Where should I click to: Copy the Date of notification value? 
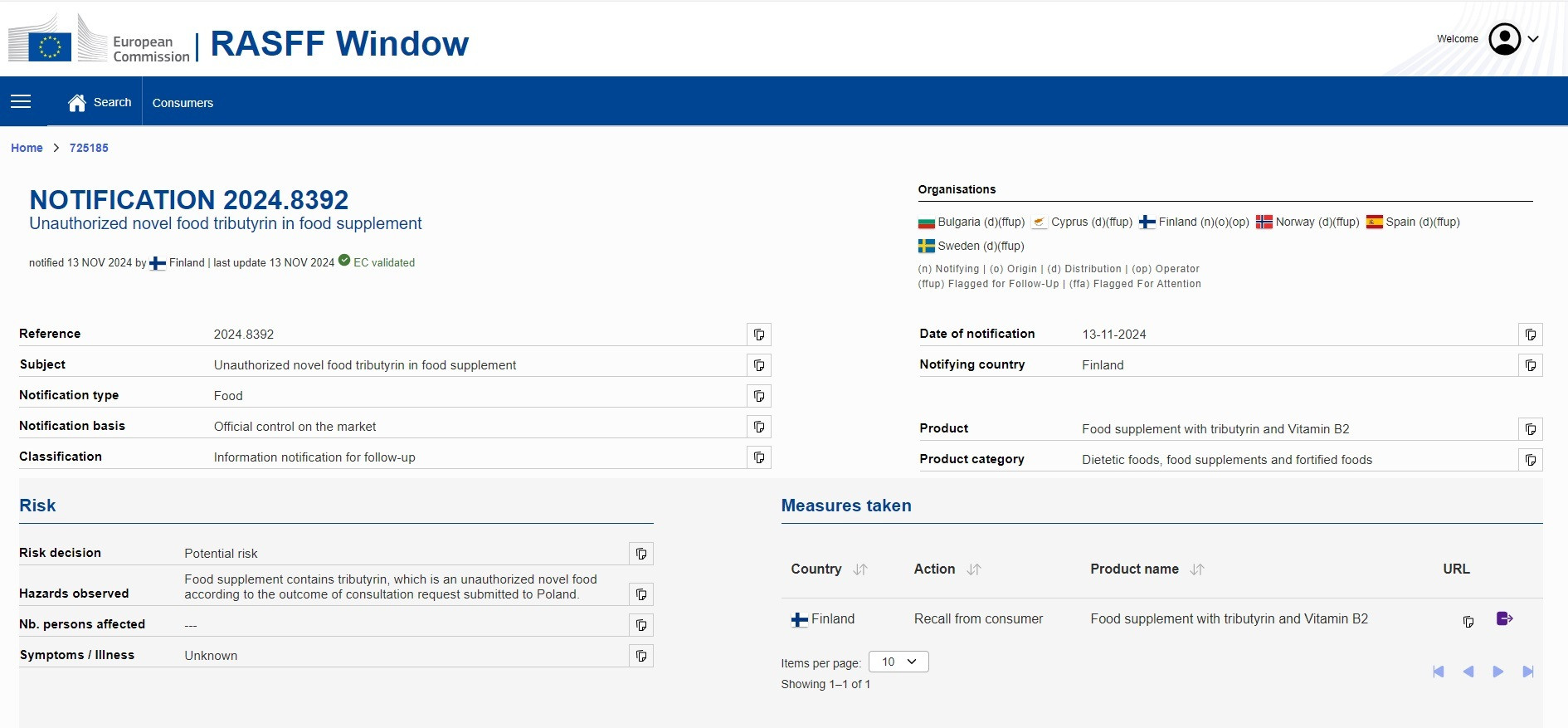1530,335
